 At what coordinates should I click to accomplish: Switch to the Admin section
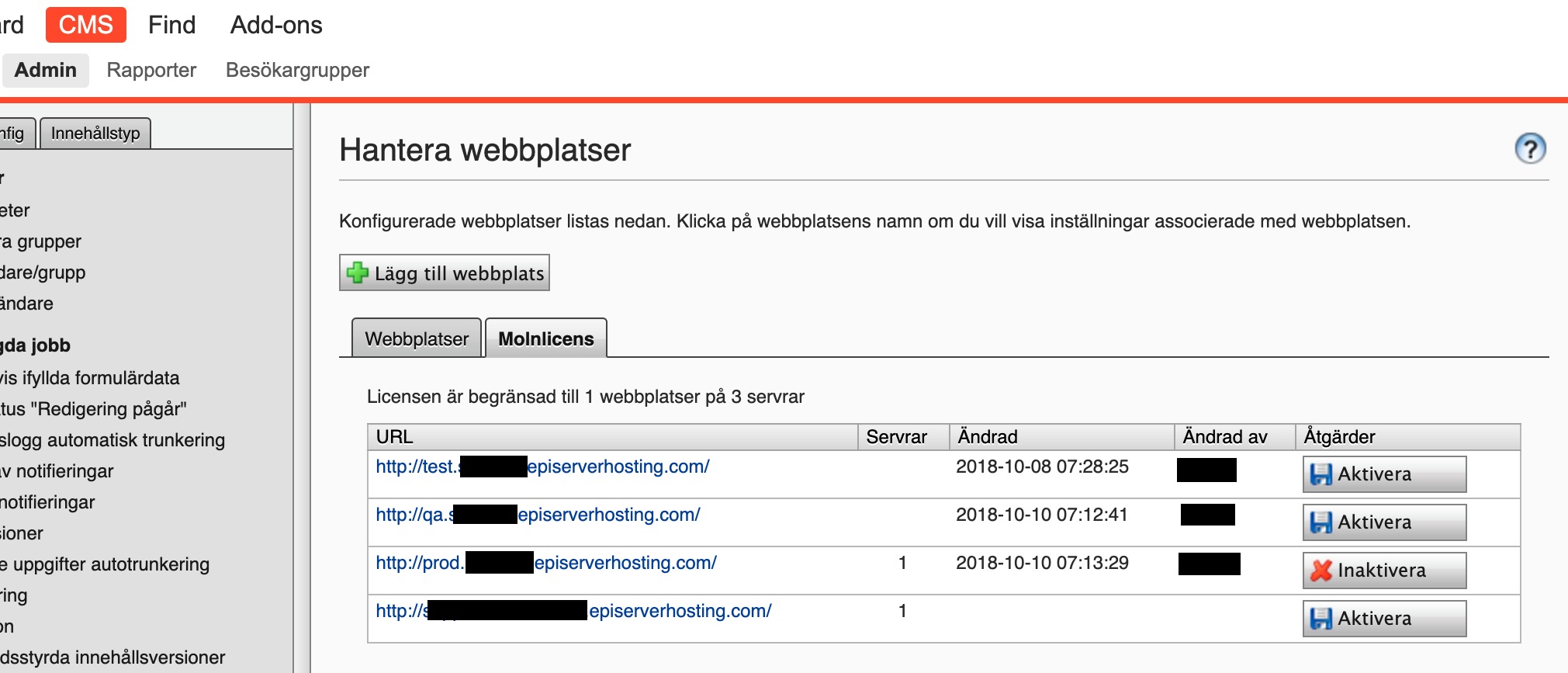[x=46, y=70]
